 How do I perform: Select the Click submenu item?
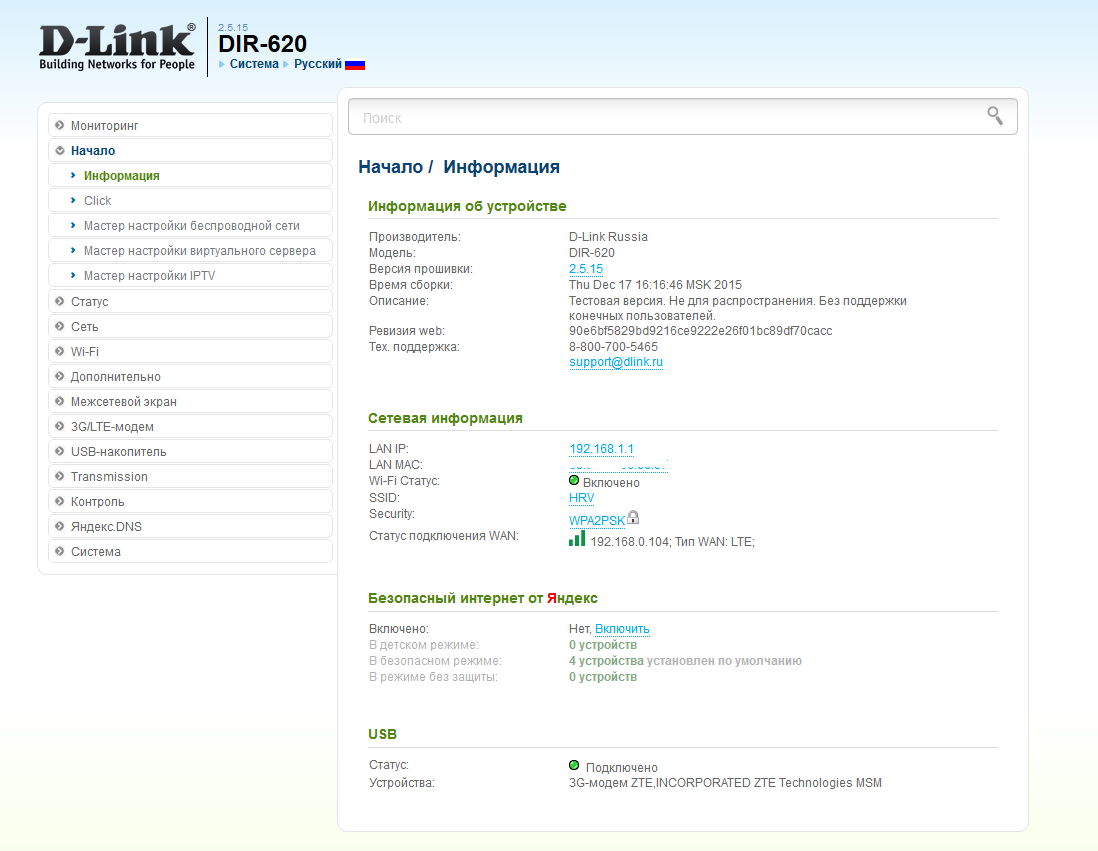(x=190, y=200)
